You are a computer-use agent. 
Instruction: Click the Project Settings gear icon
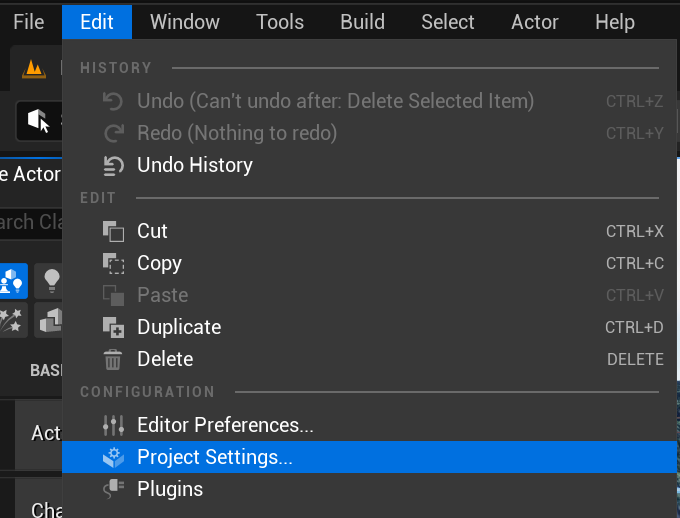[x=114, y=457]
